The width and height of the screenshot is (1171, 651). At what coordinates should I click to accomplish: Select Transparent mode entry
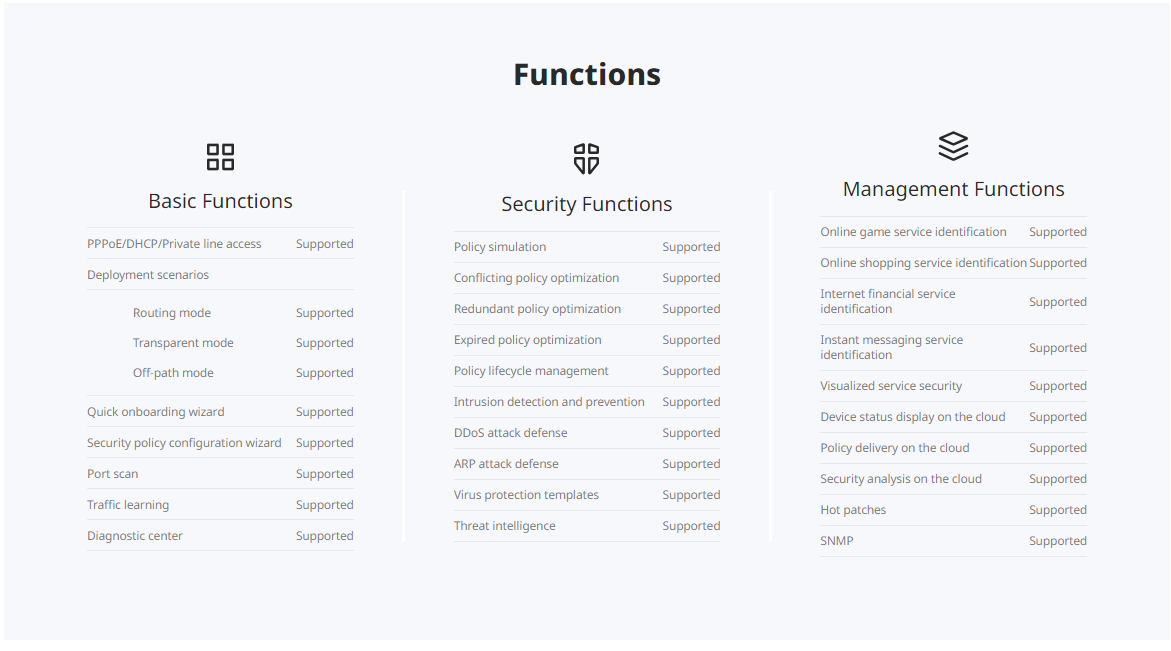[183, 343]
